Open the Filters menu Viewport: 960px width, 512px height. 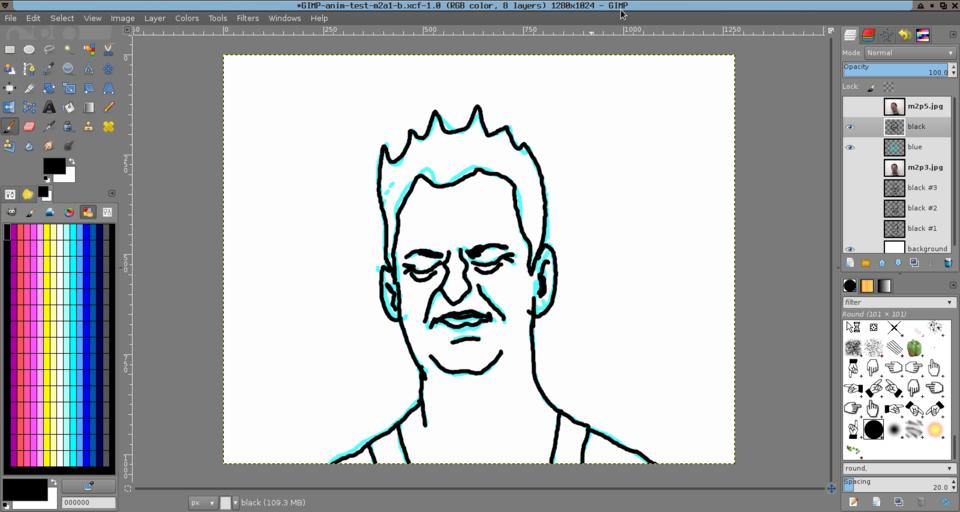click(247, 18)
